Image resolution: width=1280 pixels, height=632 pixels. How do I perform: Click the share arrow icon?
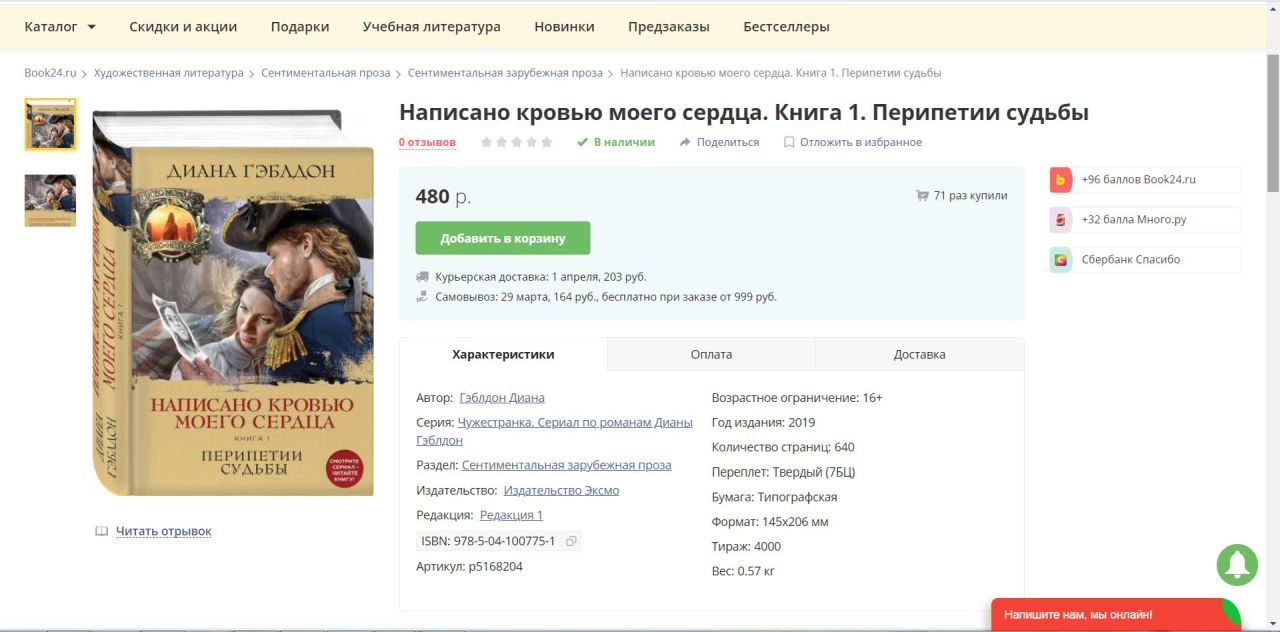click(685, 142)
